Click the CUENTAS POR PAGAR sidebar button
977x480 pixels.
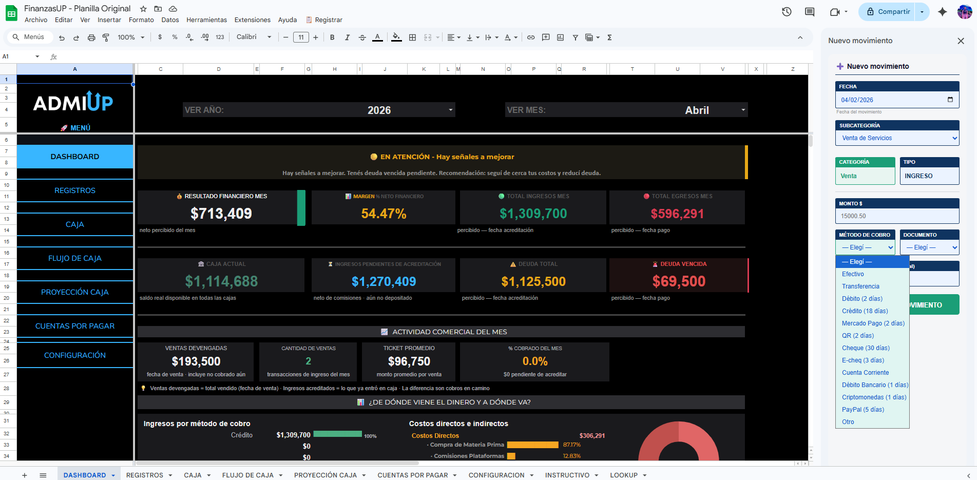click(x=74, y=326)
